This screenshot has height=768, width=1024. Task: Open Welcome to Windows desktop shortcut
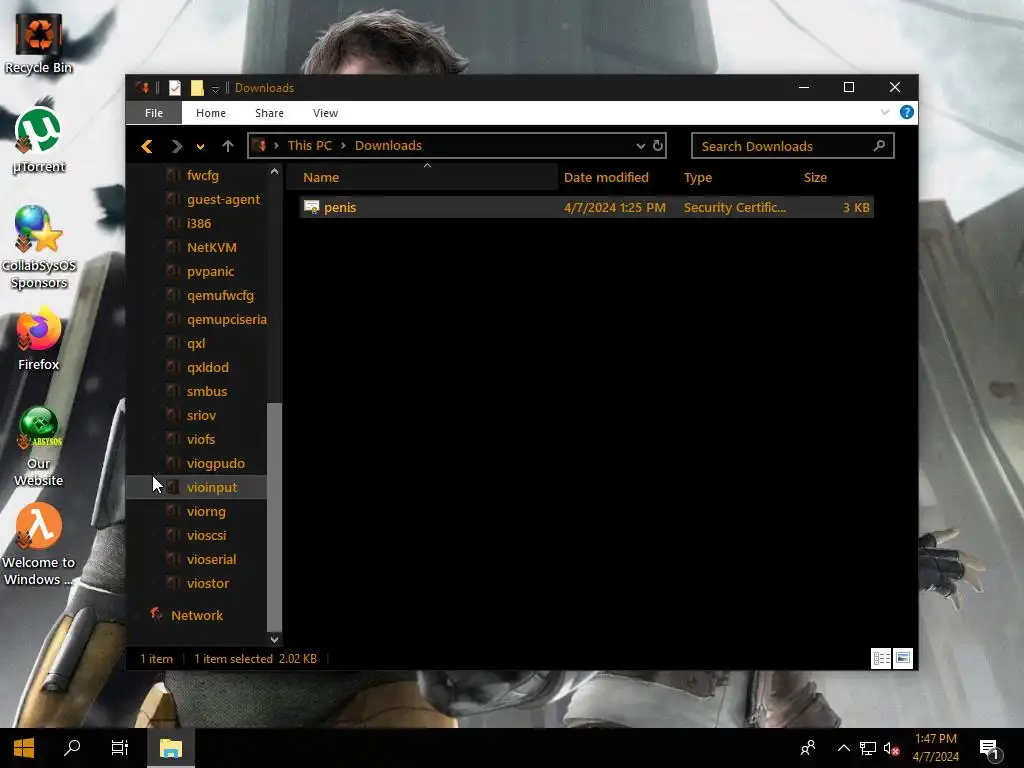click(39, 545)
